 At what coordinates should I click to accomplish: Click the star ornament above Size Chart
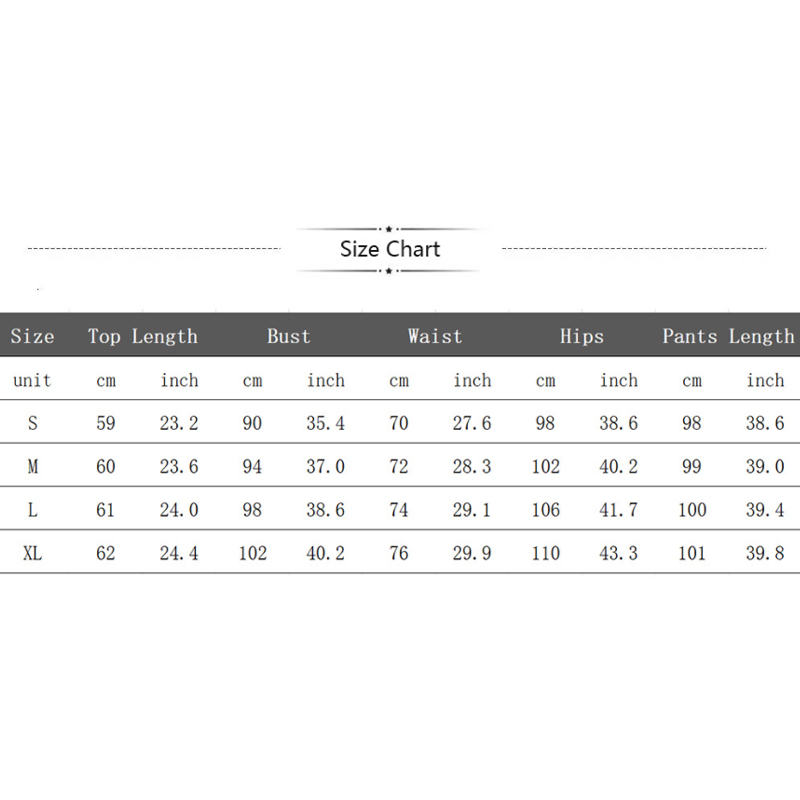pos(389,229)
